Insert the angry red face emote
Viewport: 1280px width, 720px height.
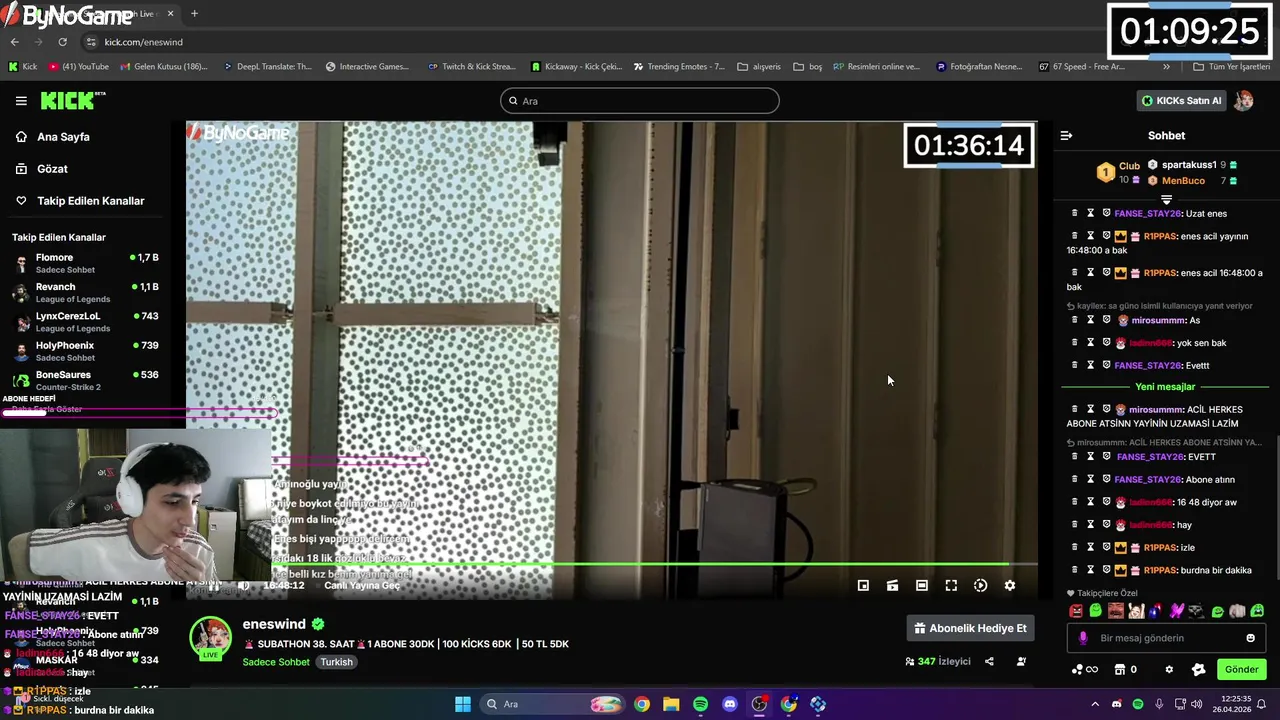1076,611
